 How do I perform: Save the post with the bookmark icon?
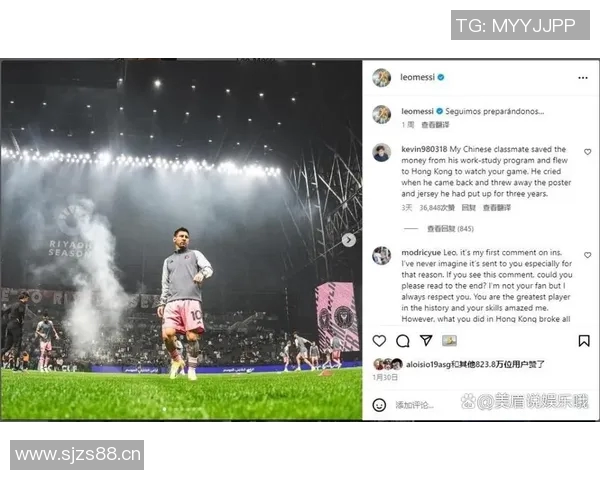(584, 340)
